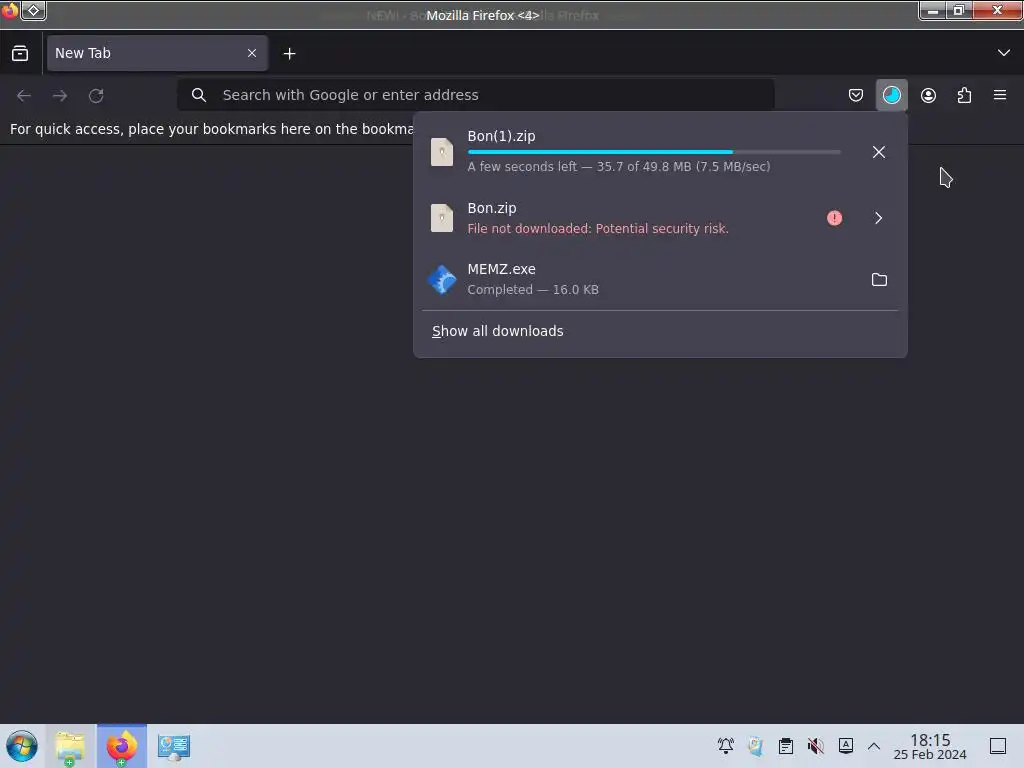Unmute the audio volume tray icon
Image resolution: width=1024 pixels, height=768 pixels.
pos(816,746)
